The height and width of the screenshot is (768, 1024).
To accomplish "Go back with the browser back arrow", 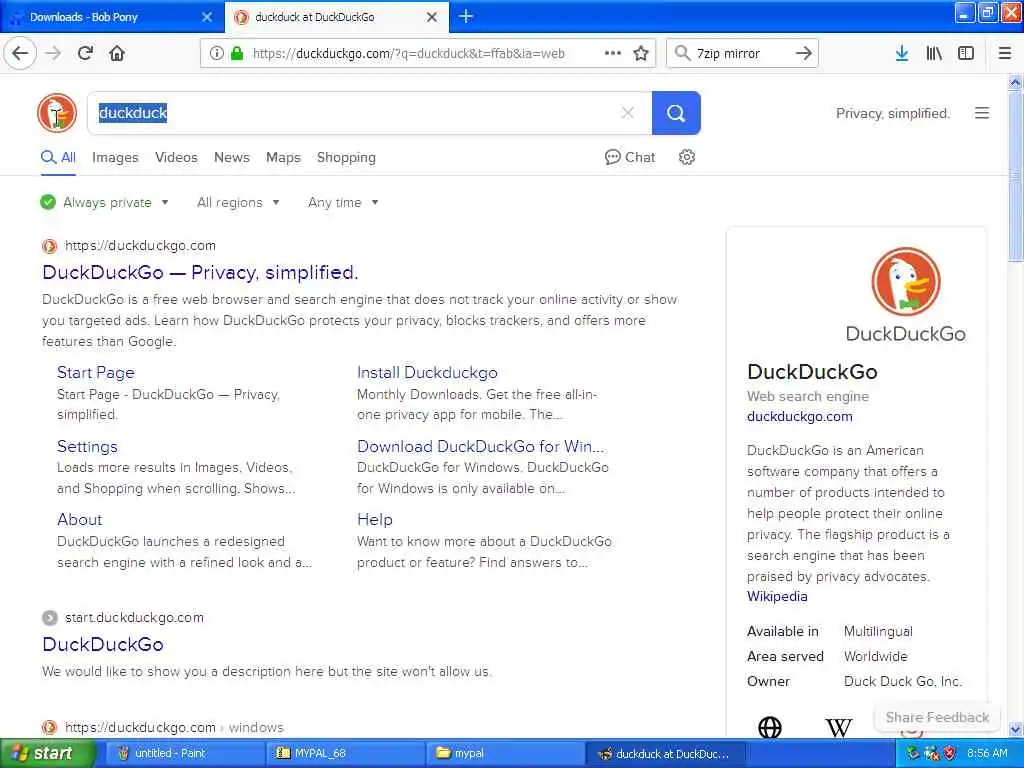I will [x=20, y=54].
